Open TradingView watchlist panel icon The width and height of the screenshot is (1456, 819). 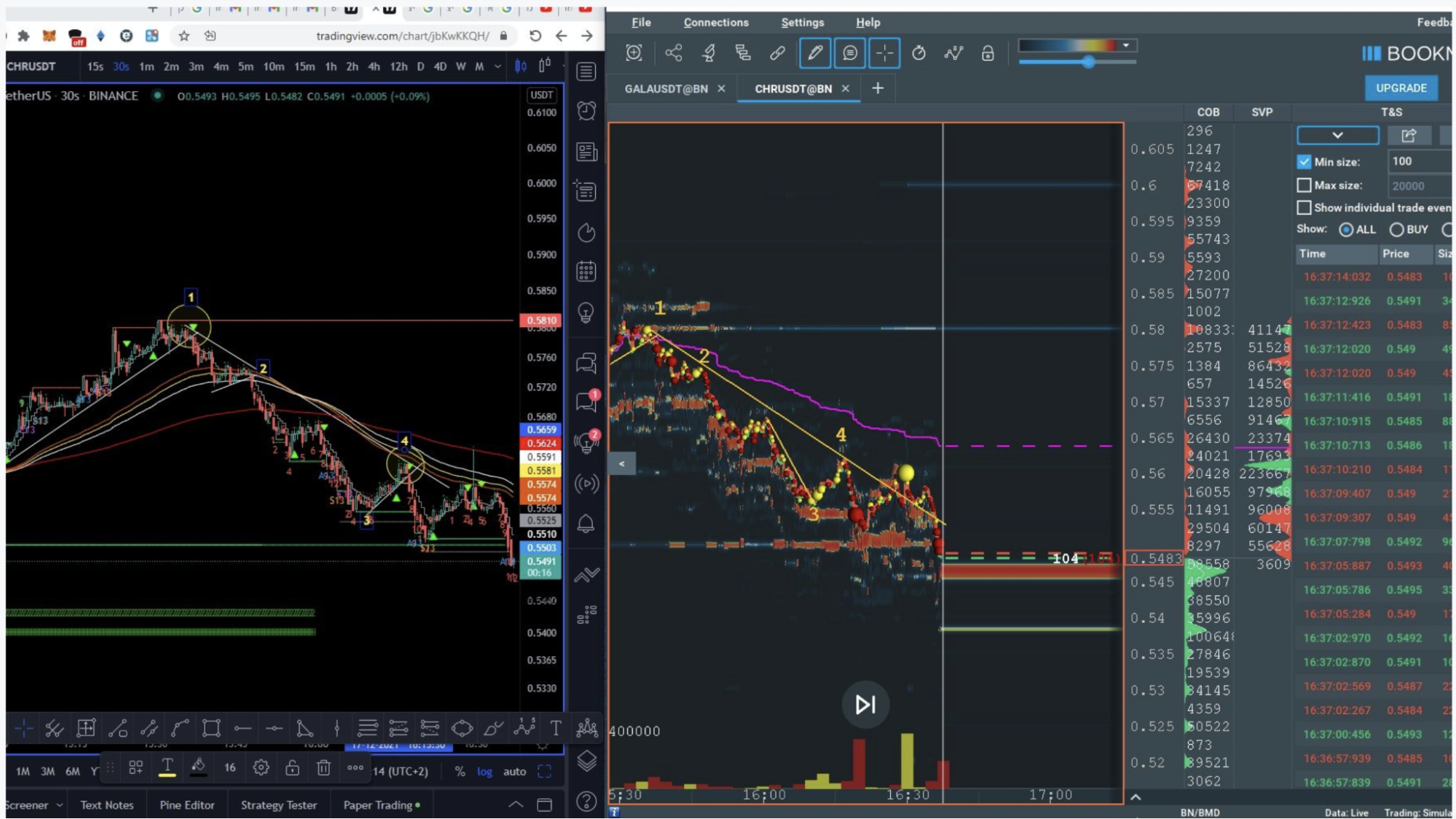pos(586,71)
